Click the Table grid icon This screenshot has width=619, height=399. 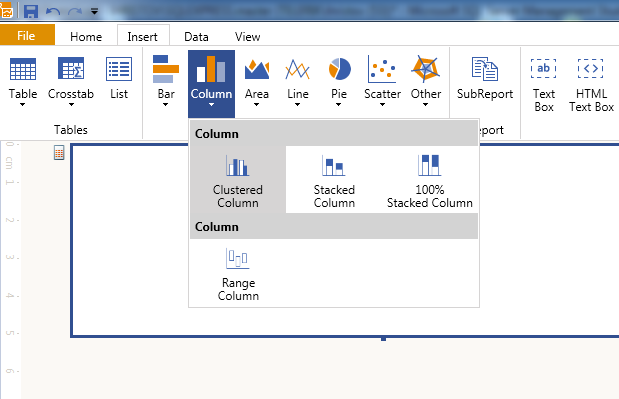(23, 69)
